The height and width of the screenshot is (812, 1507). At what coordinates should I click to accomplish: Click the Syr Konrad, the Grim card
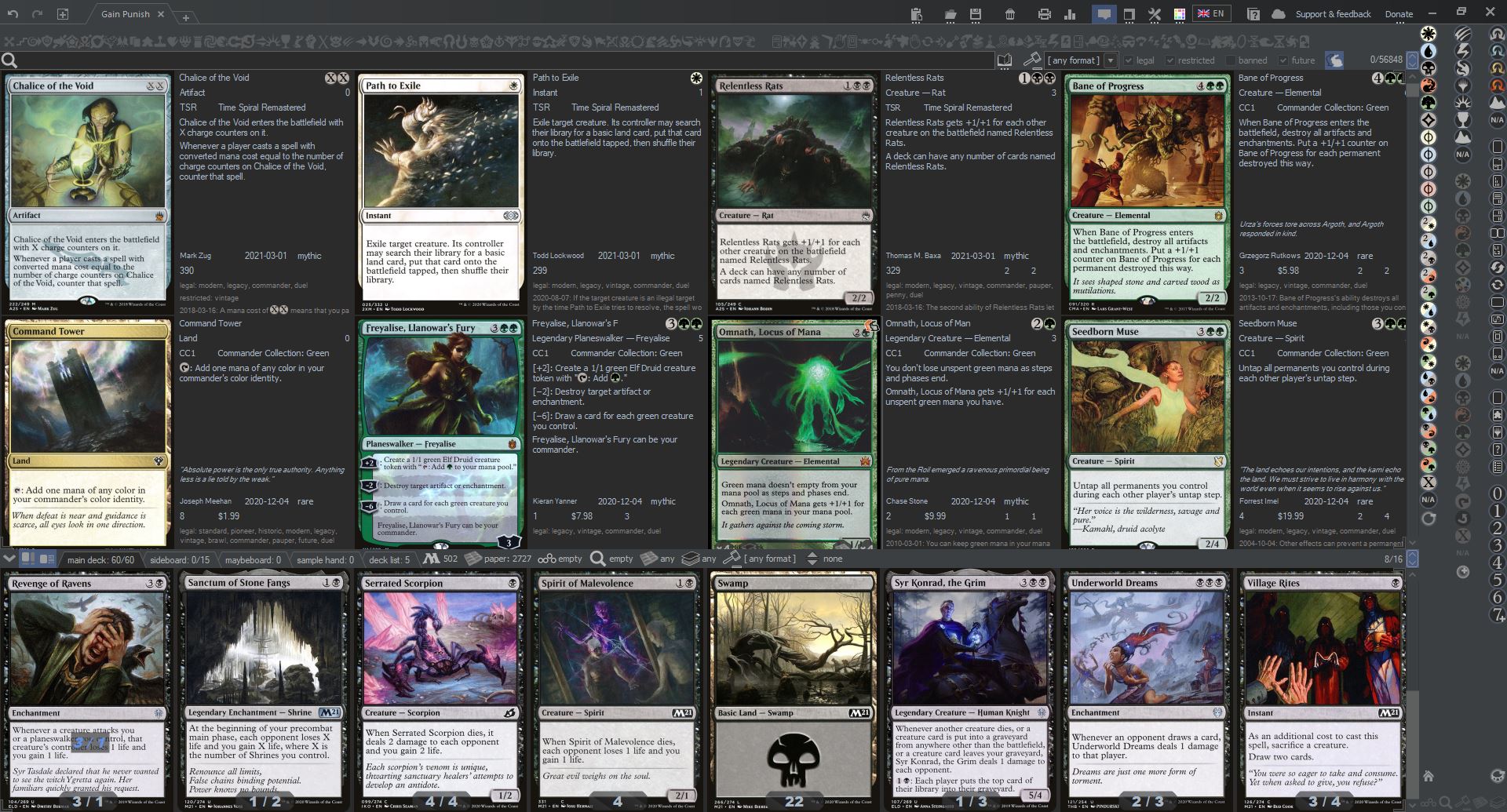click(x=970, y=692)
